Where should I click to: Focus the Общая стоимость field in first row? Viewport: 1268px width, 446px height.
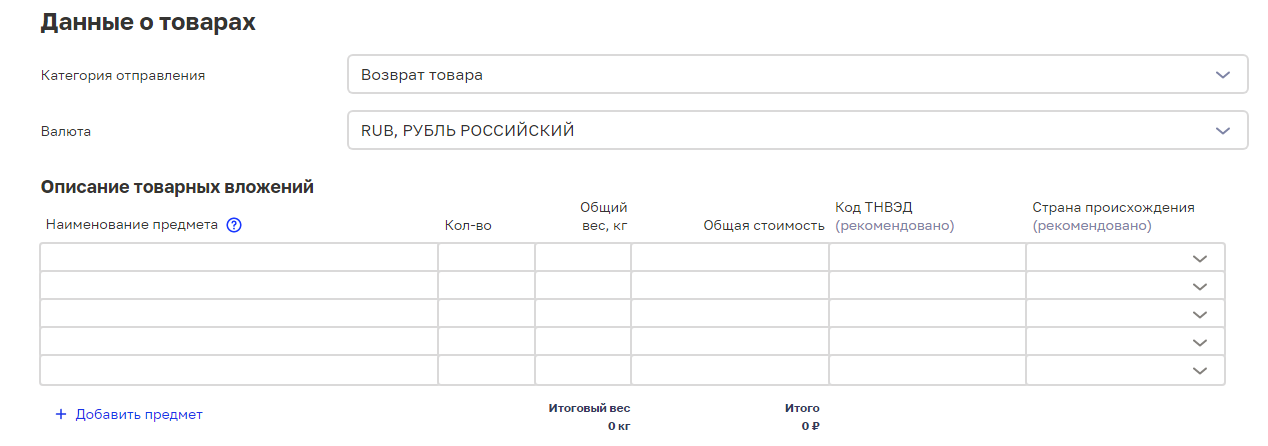coord(730,258)
